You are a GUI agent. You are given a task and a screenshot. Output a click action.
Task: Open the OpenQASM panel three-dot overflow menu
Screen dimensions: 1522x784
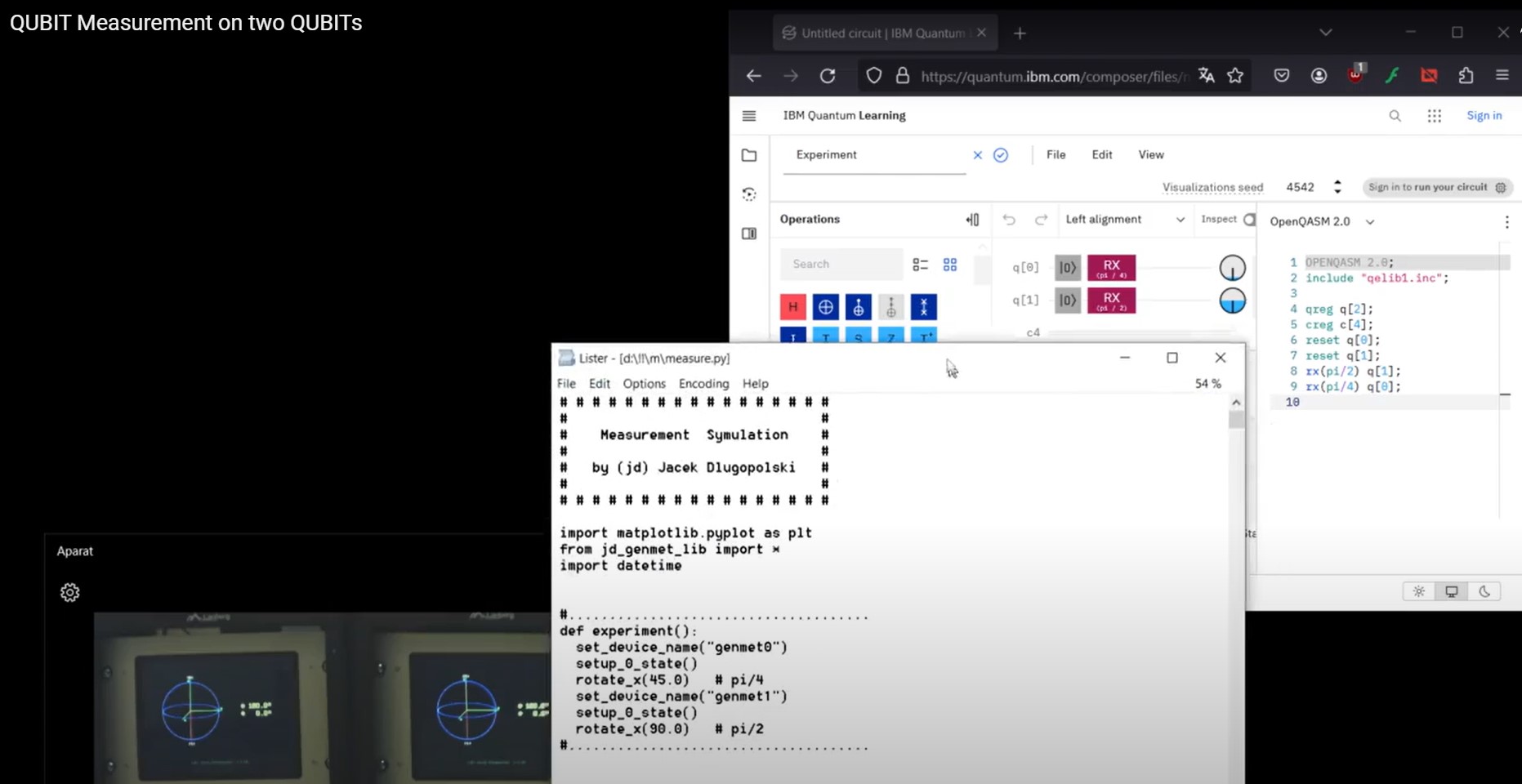1507,222
